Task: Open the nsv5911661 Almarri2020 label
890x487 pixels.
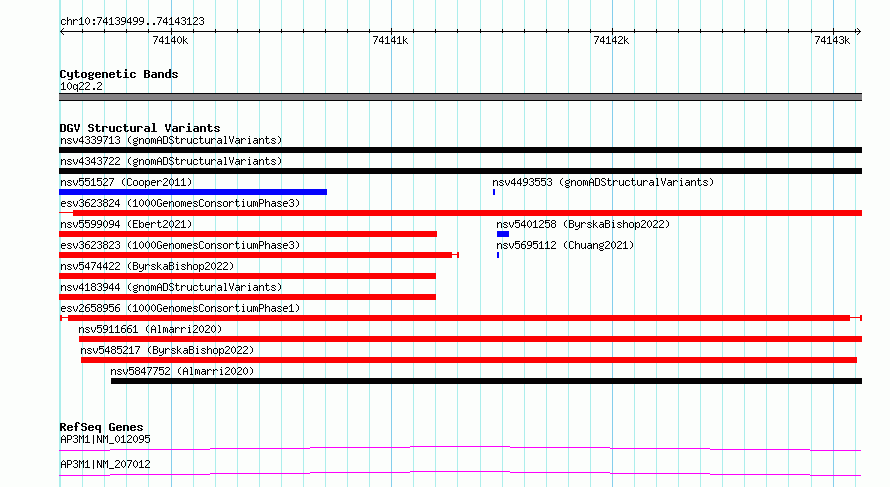Action: point(150,329)
